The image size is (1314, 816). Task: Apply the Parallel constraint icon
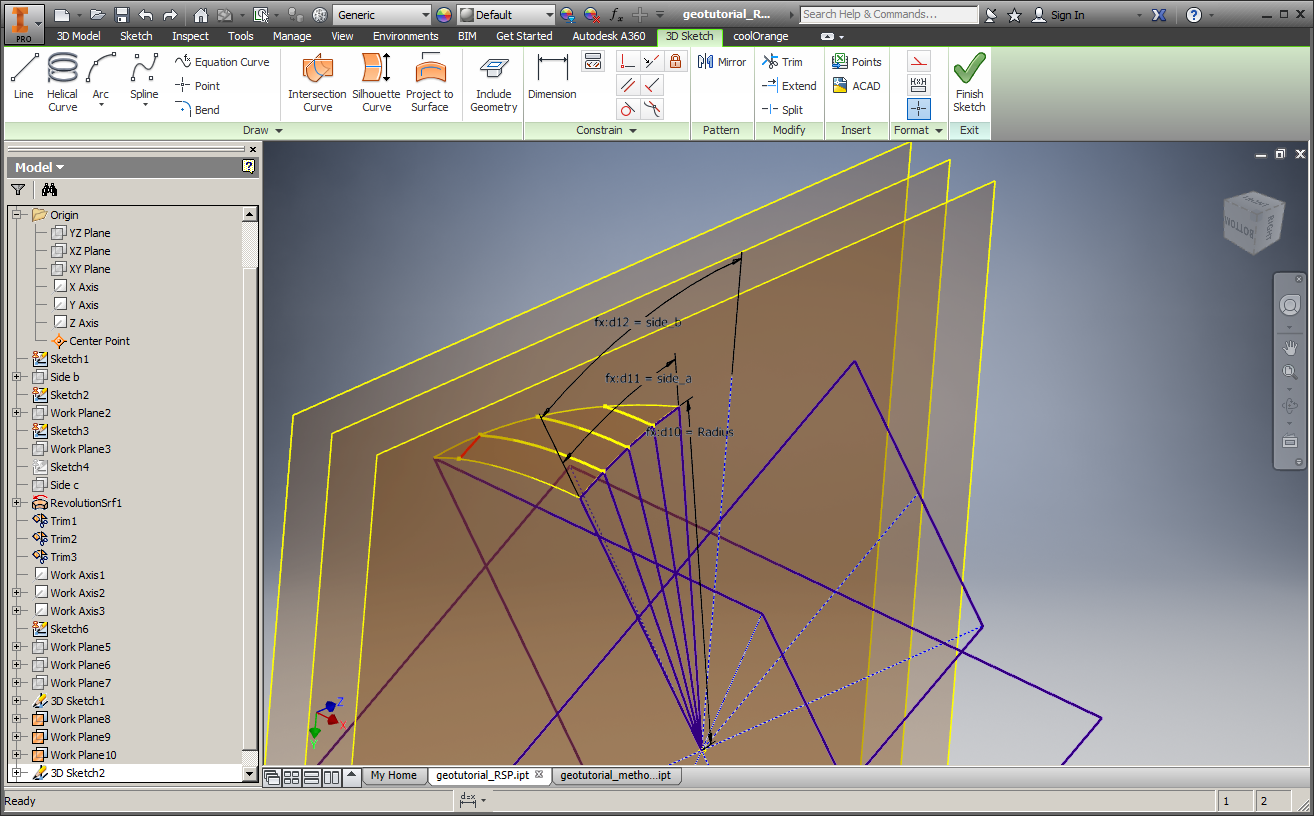(628, 86)
